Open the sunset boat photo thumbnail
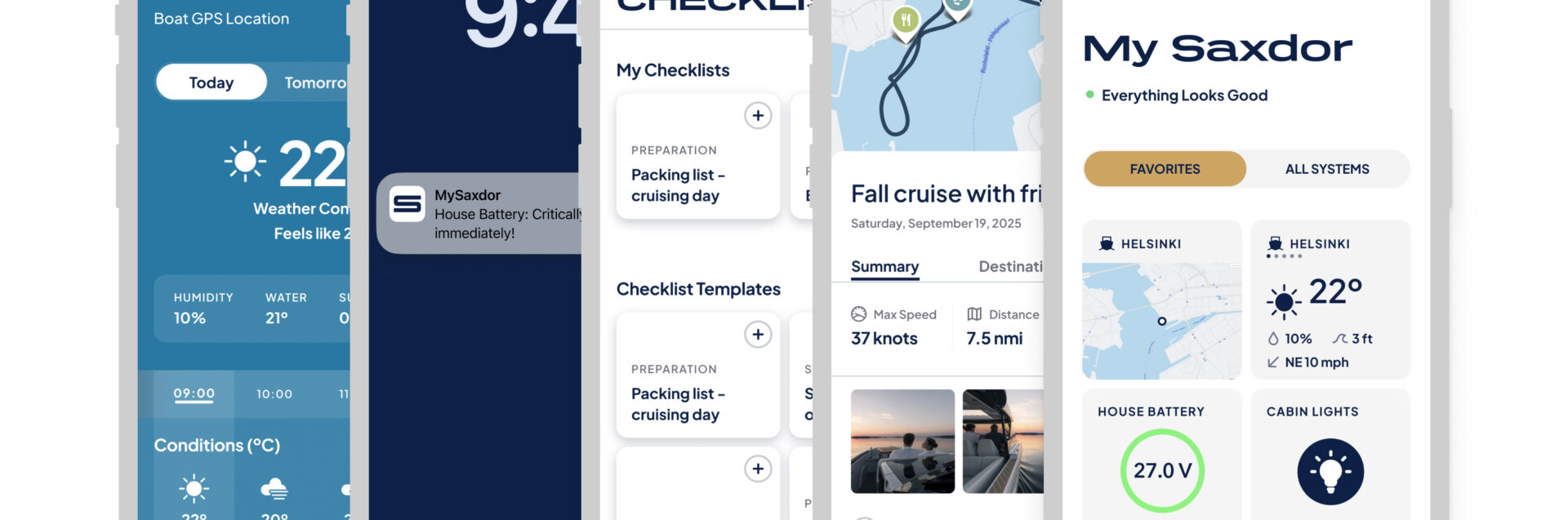Viewport: 1568px width, 520px height. pyautogui.click(x=902, y=441)
